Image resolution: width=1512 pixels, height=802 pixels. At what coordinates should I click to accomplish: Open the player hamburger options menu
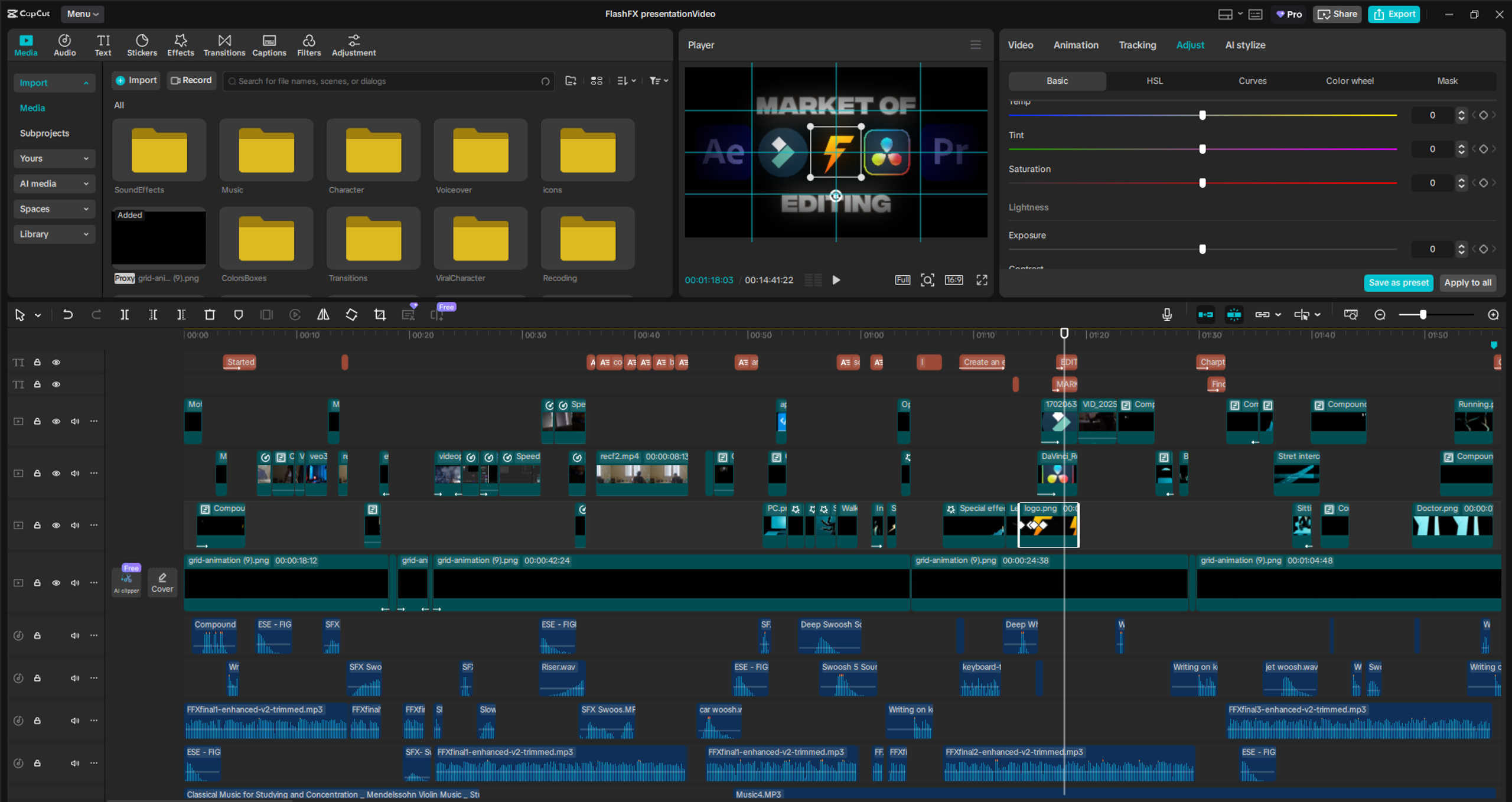click(975, 45)
